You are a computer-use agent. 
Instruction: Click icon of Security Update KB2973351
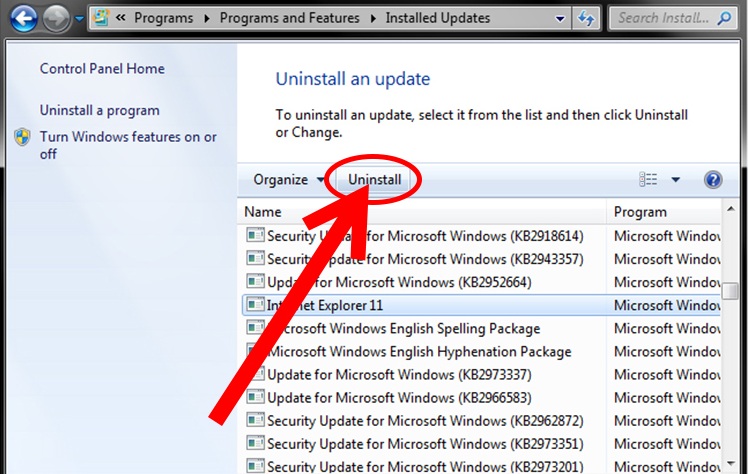(x=255, y=443)
